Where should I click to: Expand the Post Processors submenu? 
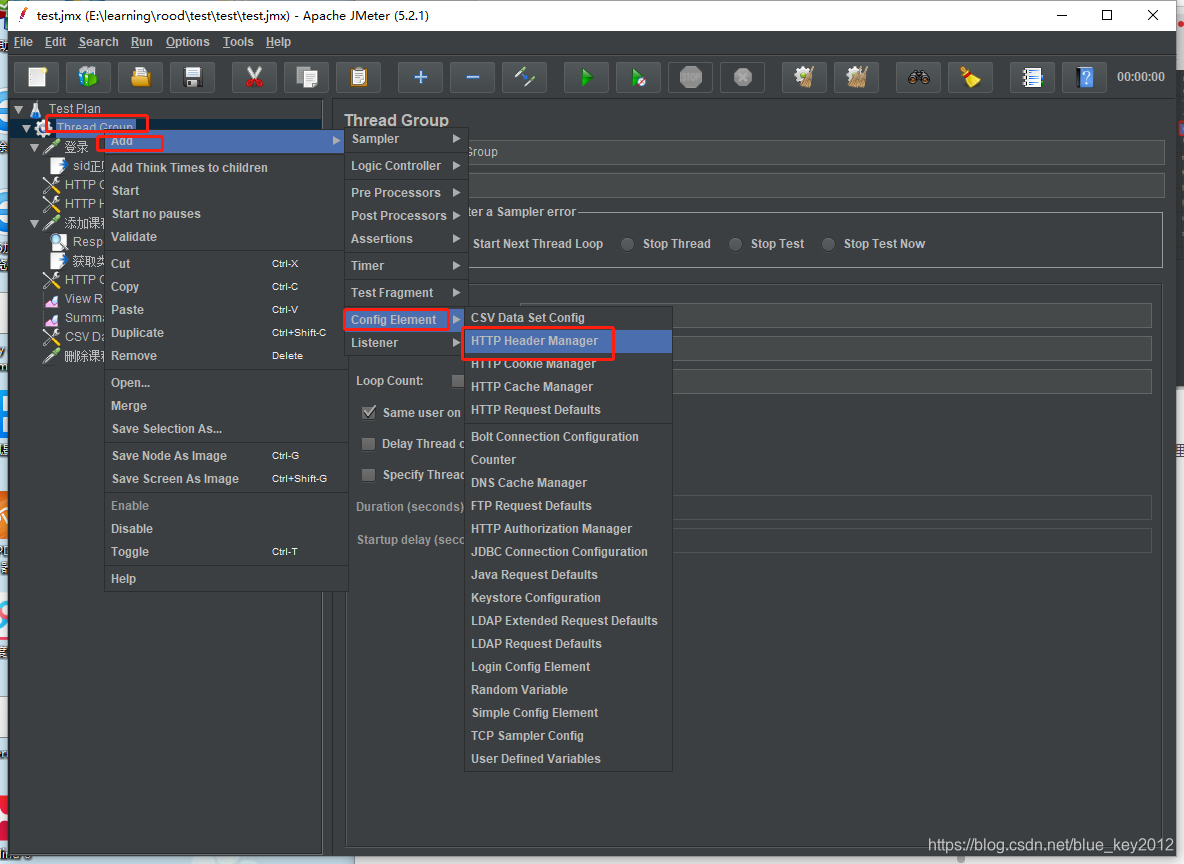[x=406, y=215]
